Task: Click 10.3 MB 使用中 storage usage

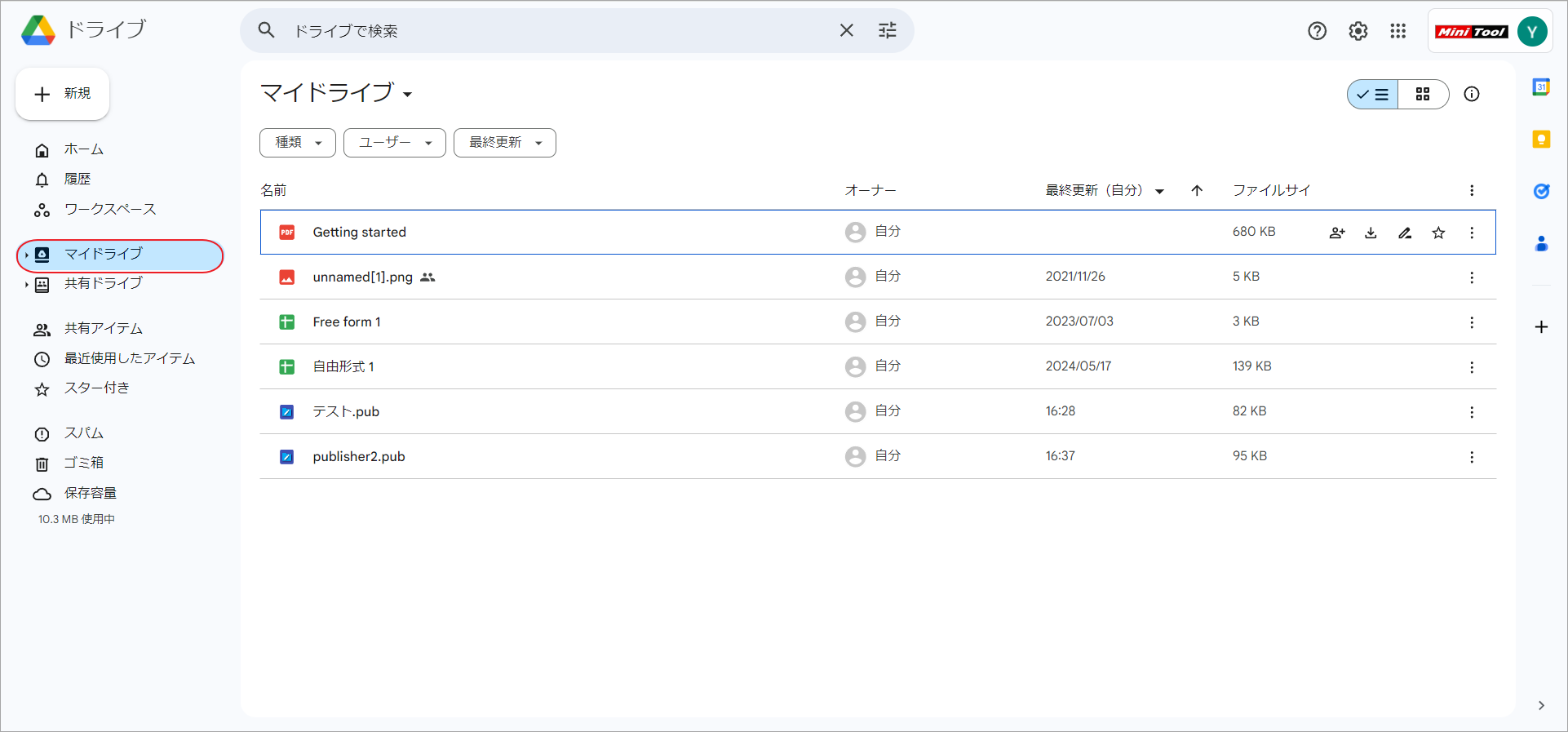Action: 77,519
